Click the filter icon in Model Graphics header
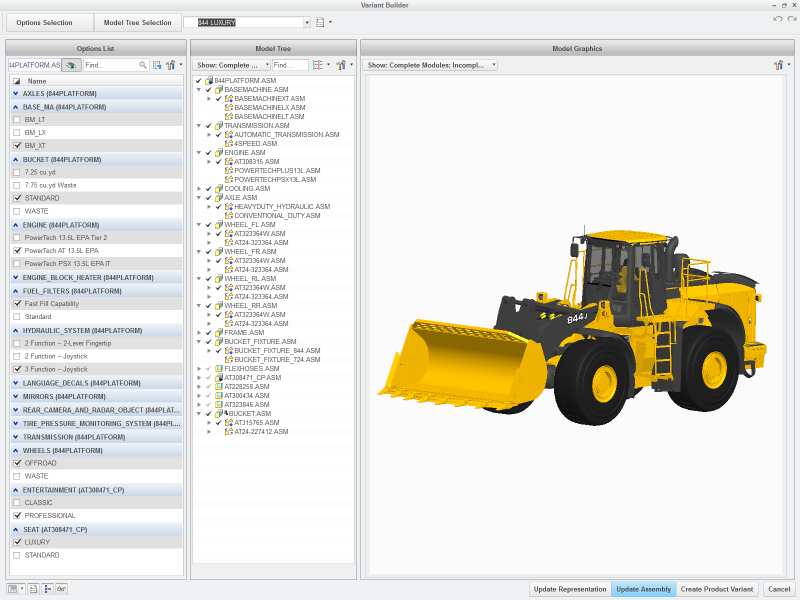This screenshot has height=600, width=800. click(780, 63)
